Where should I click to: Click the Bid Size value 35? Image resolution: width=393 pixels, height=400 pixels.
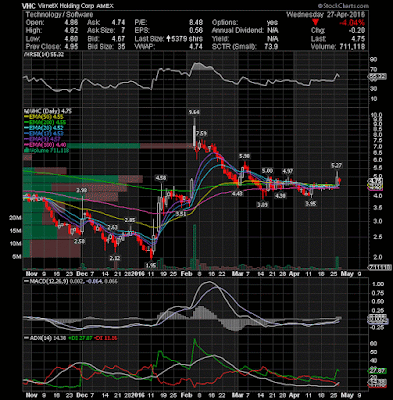121,47
